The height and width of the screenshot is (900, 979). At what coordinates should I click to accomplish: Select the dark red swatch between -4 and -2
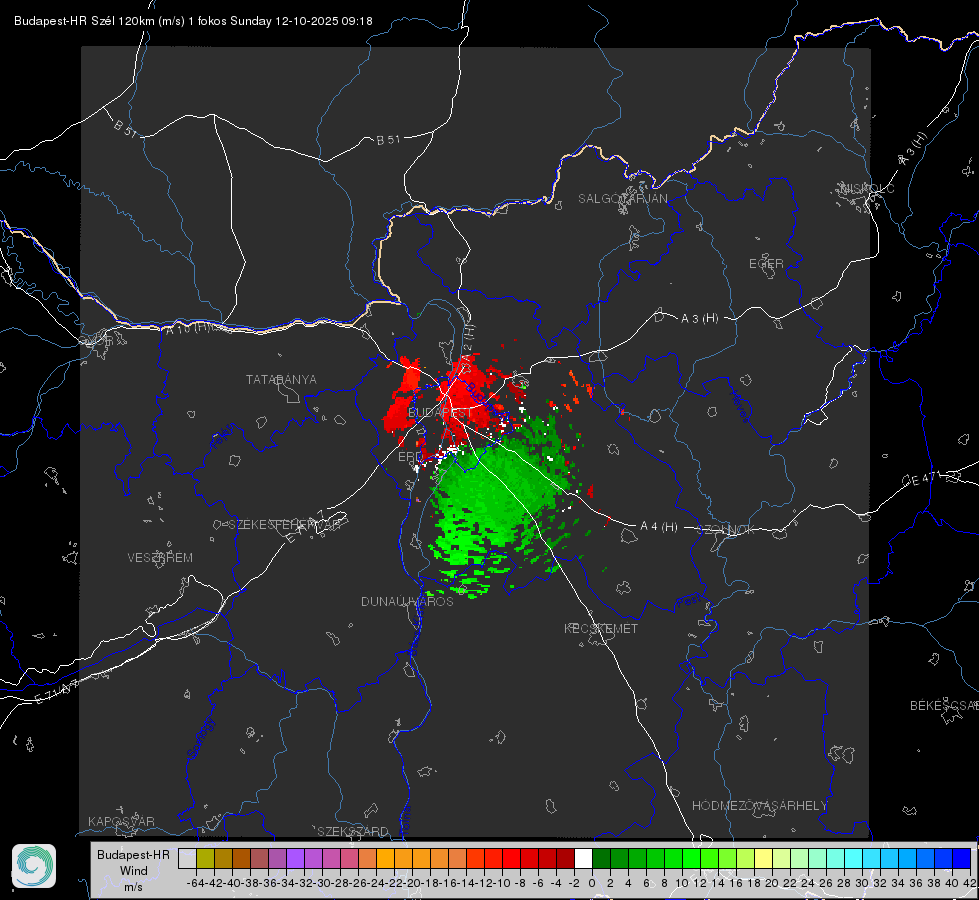click(x=565, y=859)
